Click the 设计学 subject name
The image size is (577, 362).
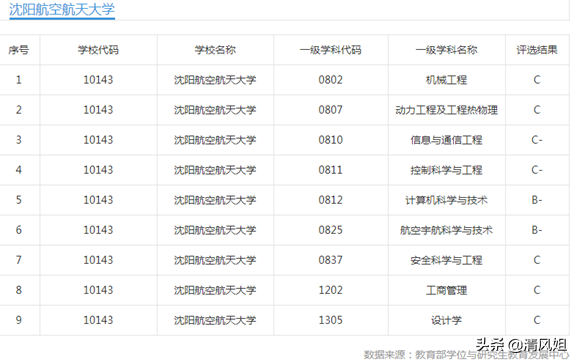click(446, 320)
